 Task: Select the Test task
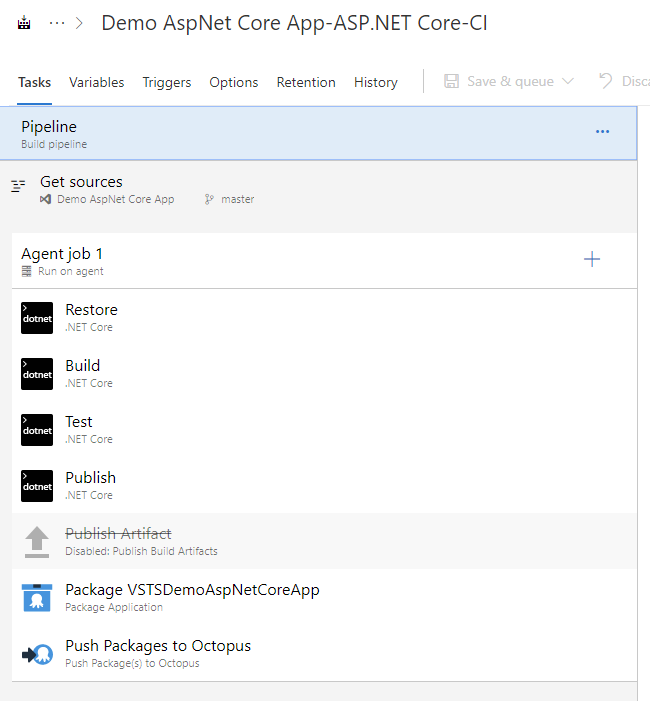click(324, 430)
